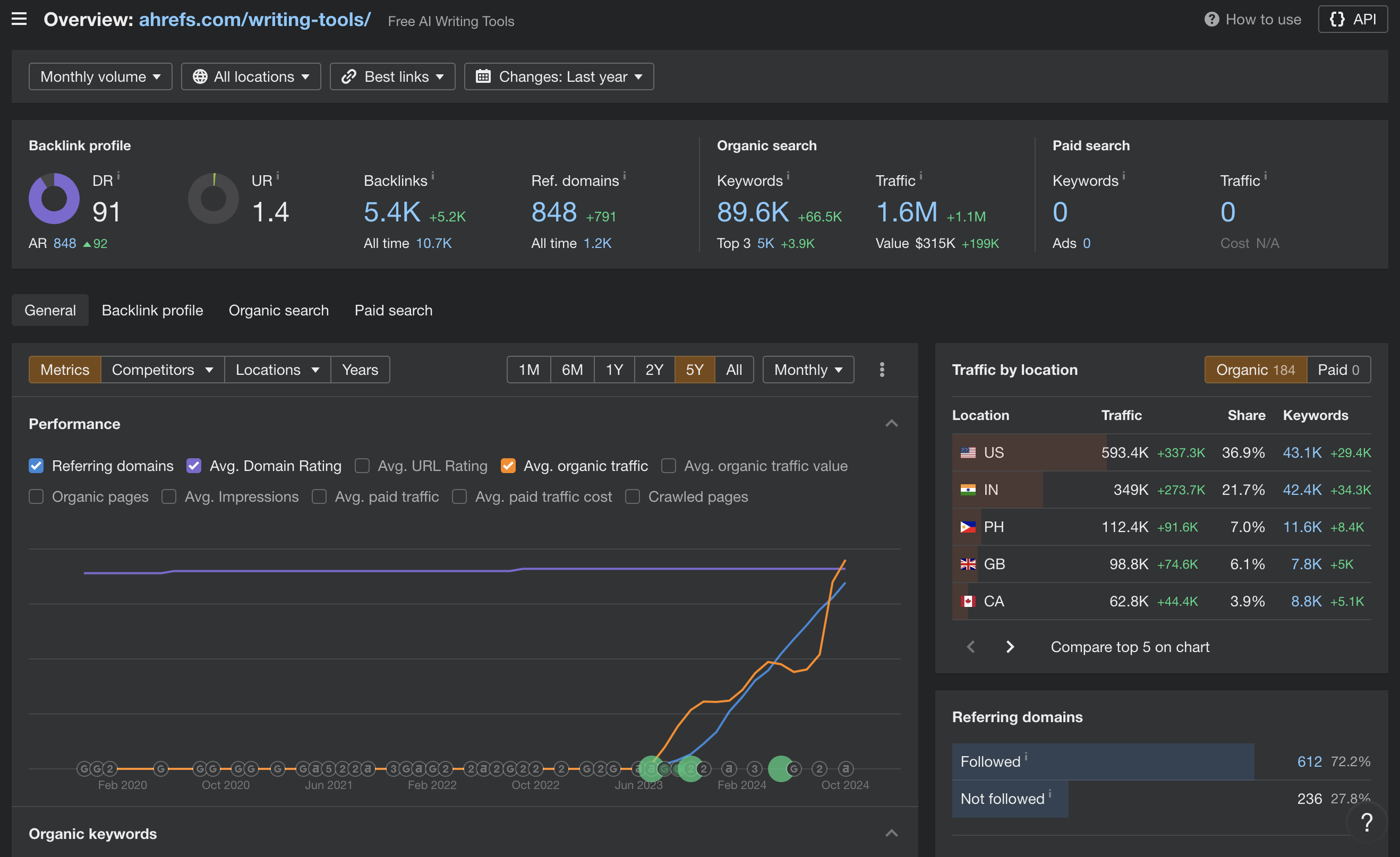This screenshot has height=857, width=1400.
Task: Open All locations dropdown
Action: (x=251, y=76)
